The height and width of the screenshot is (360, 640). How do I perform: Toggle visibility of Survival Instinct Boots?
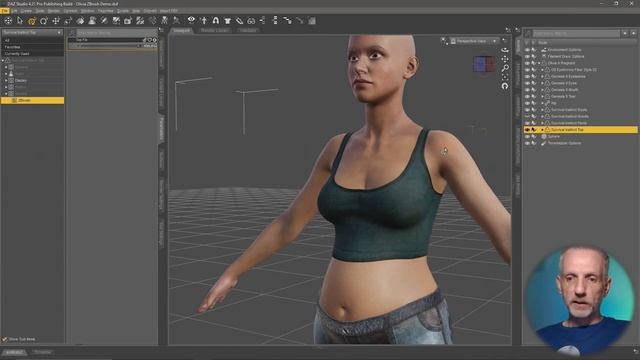[527, 110]
